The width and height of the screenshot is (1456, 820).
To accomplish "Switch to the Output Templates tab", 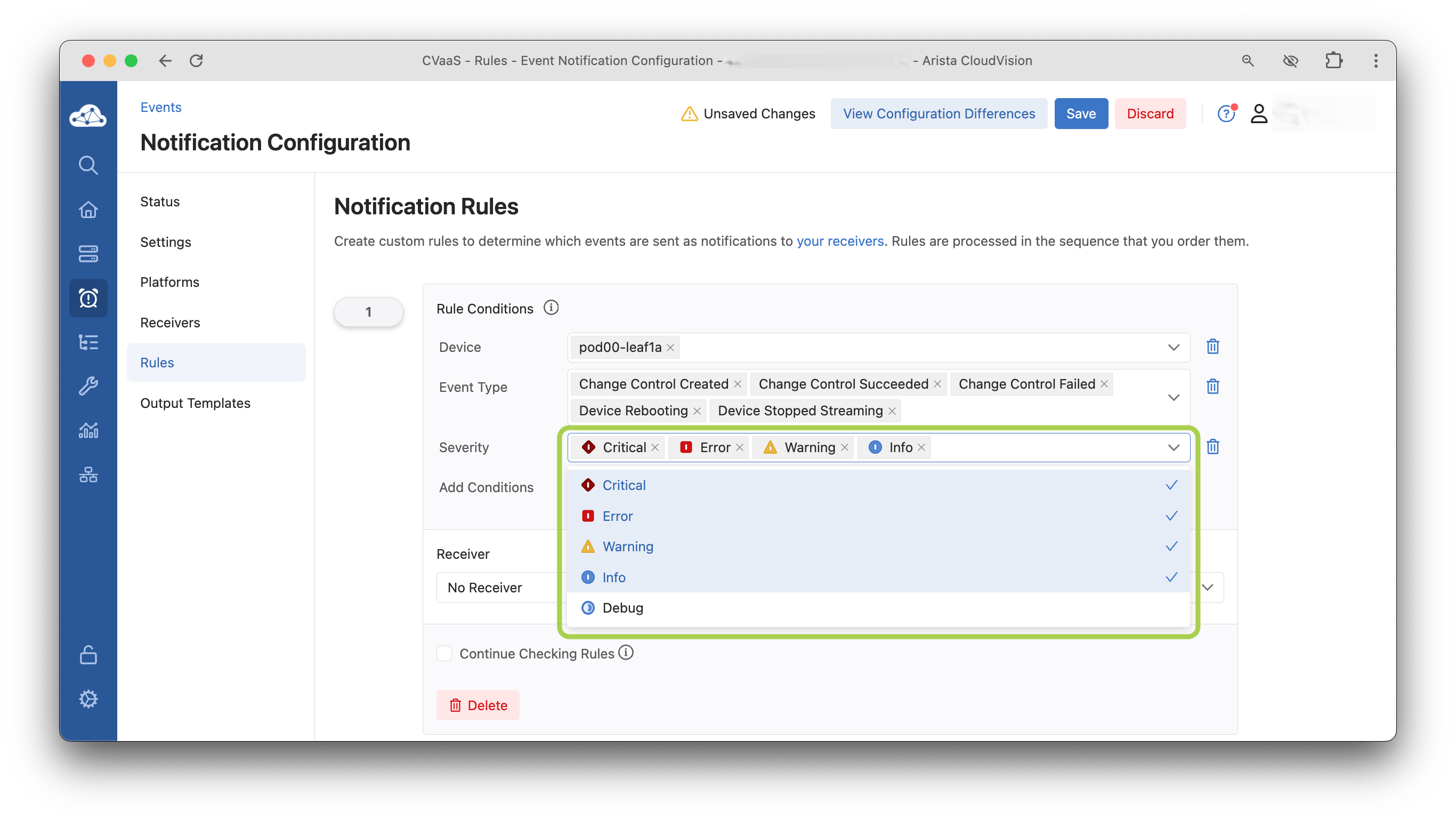I will click(x=195, y=403).
